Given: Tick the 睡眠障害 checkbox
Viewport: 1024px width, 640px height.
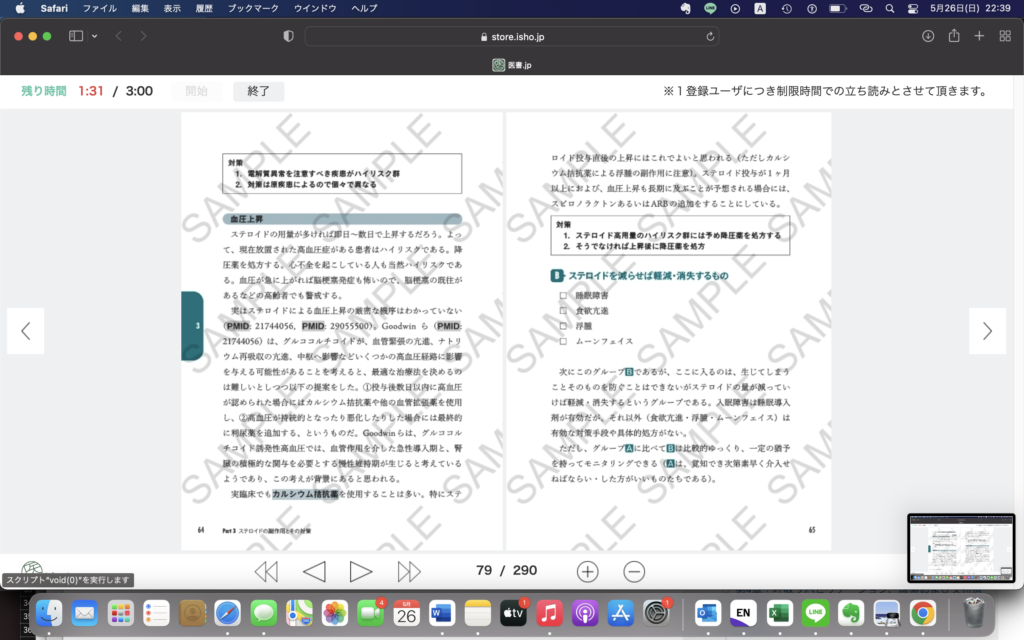Looking at the screenshot, I should coord(564,296).
